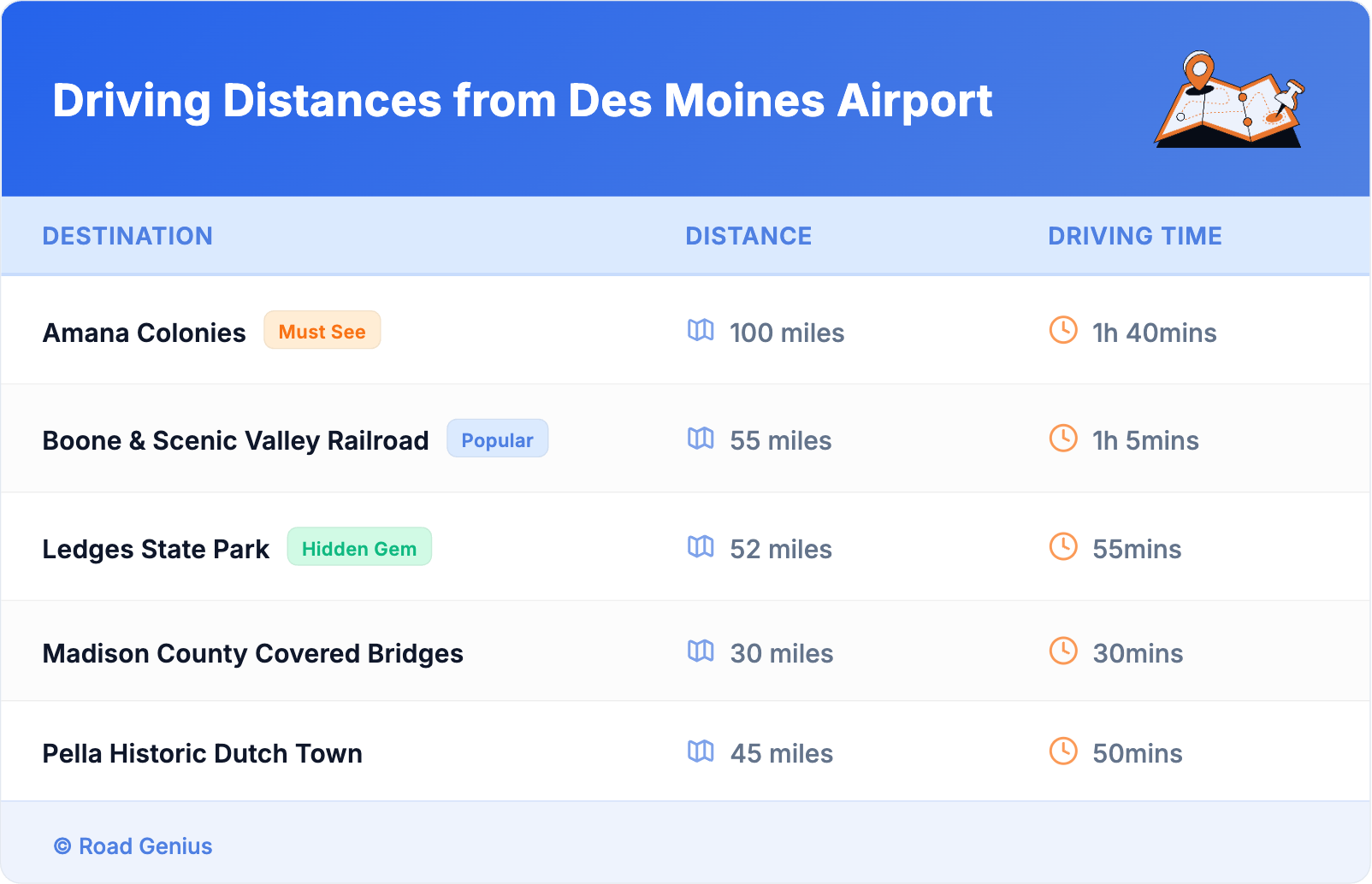The width and height of the screenshot is (1372, 884).
Task: Click the clock icon beside 50mins
Action: [1063, 751]
